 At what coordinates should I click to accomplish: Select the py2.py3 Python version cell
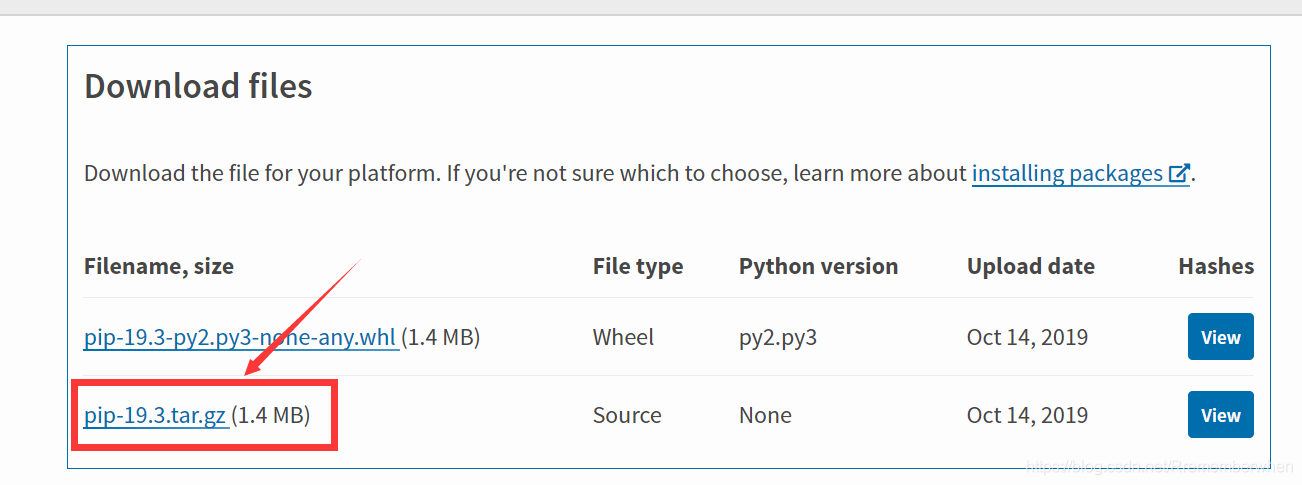[x=778, y=338]
